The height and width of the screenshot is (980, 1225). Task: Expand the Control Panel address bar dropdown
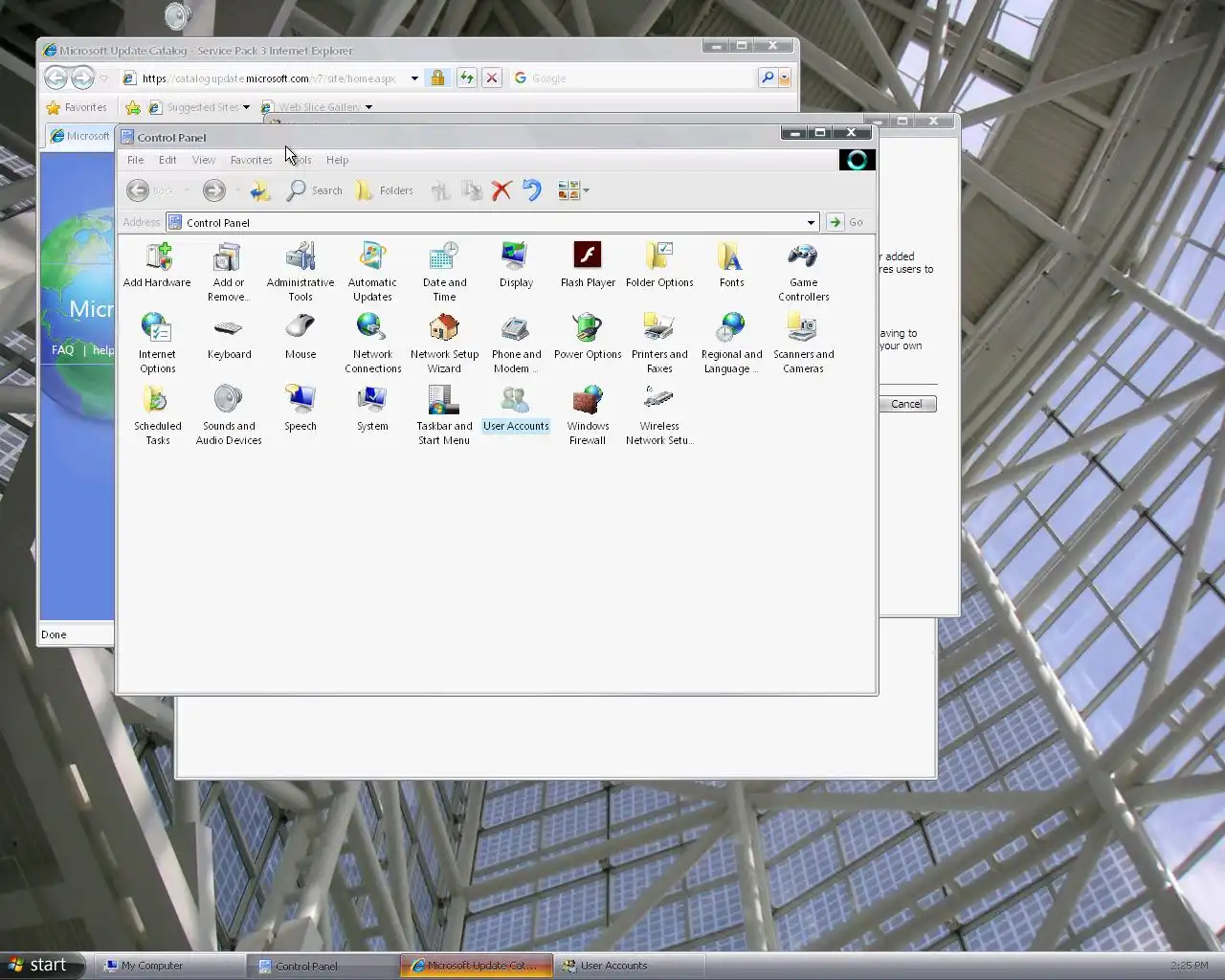[811, 222]
